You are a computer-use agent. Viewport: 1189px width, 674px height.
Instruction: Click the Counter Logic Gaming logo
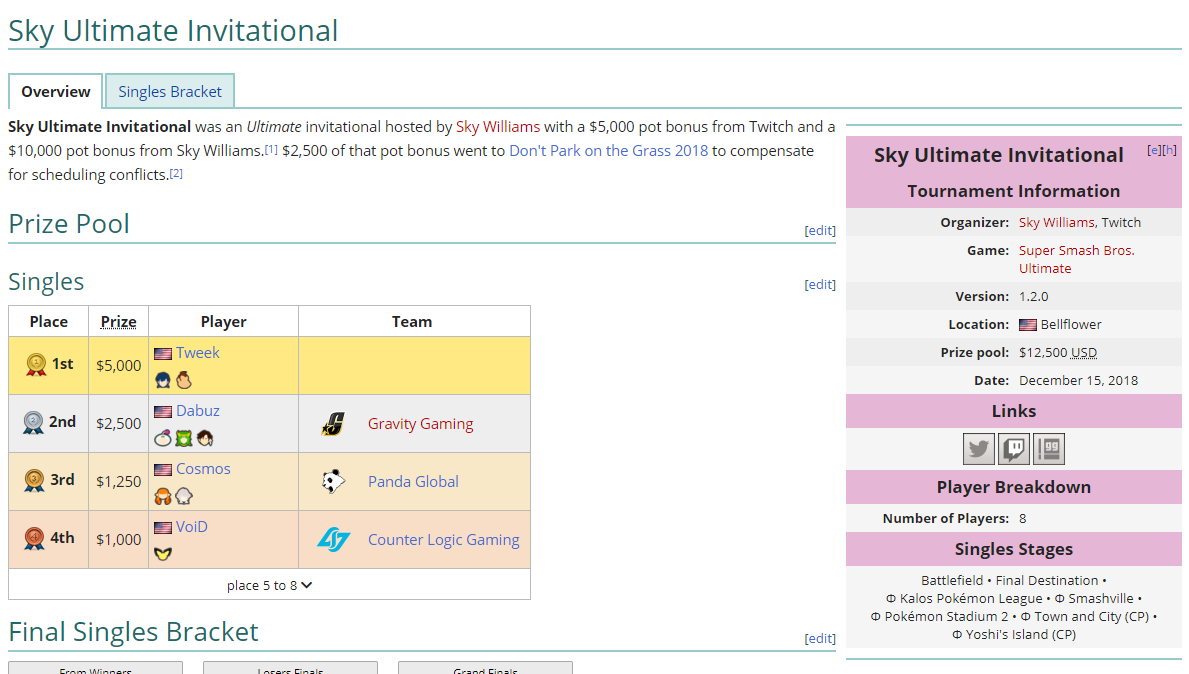[333, 540]
